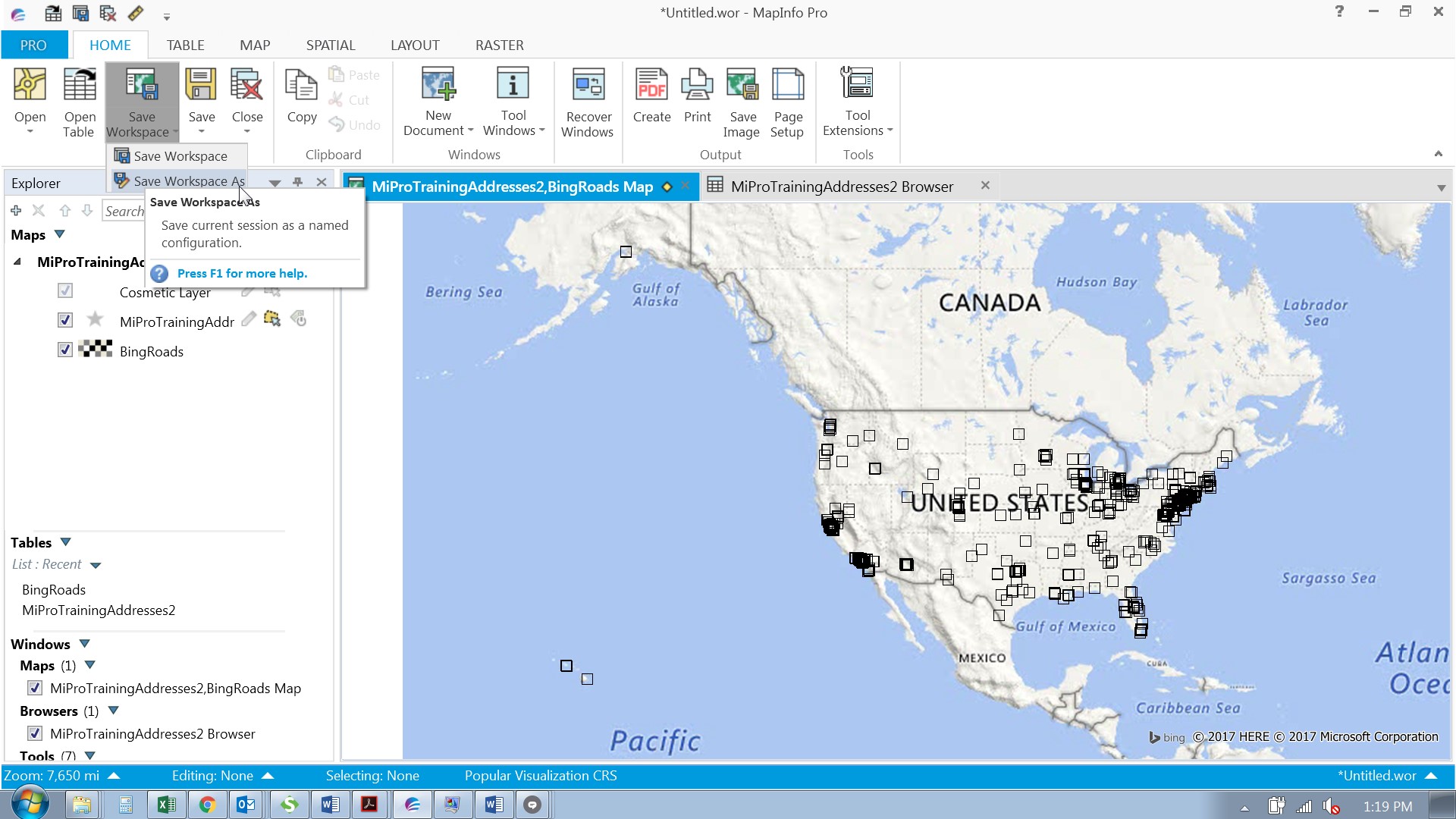
Task: Open the List : Recent dropdown
Action: point(96,565)
